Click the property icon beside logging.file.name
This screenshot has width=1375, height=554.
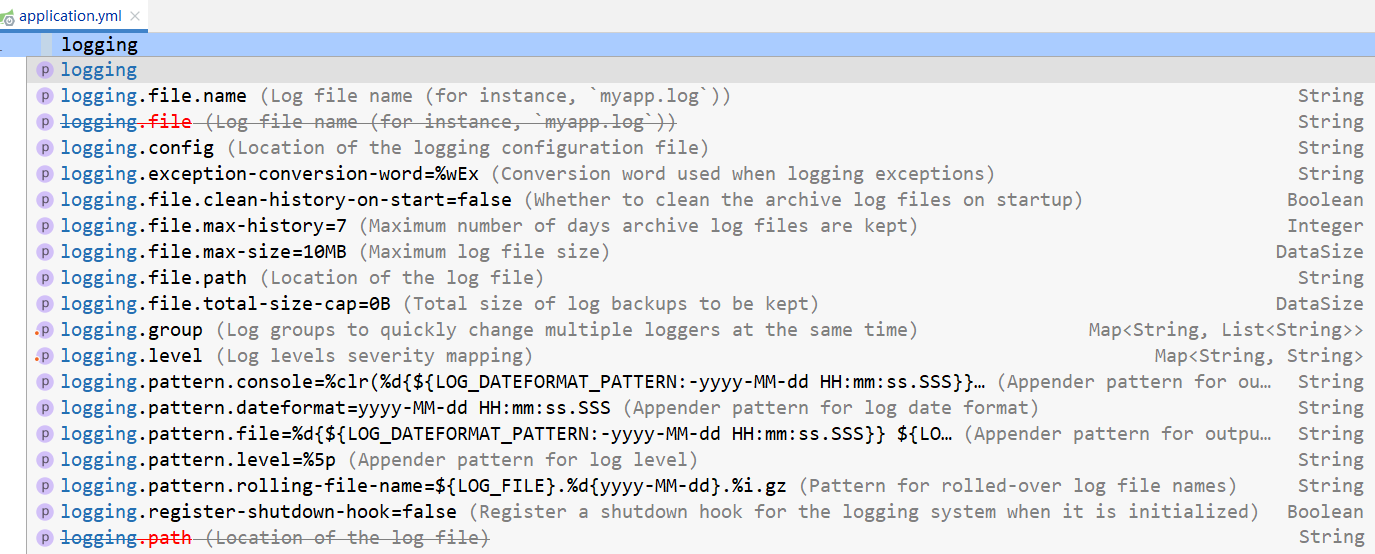point(44,96)
